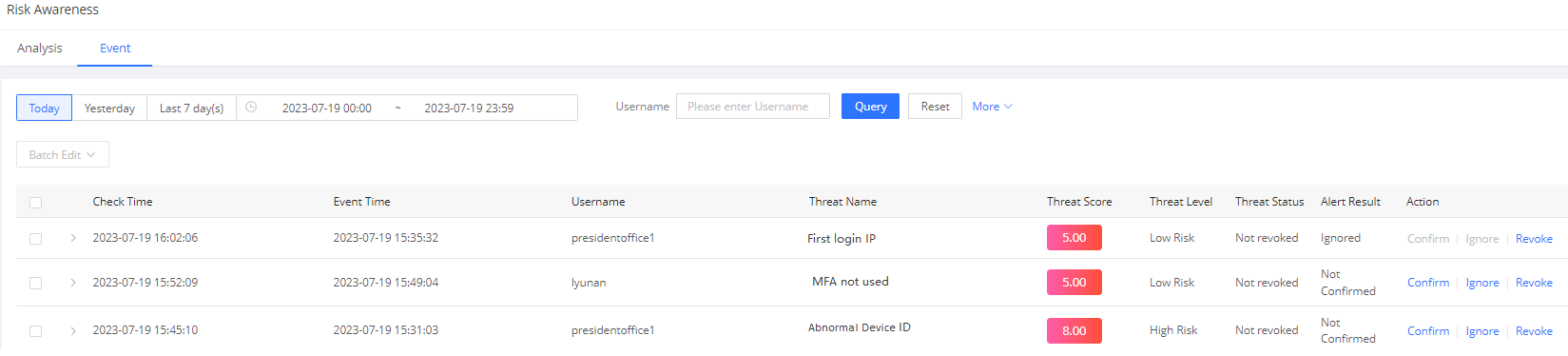Click the Event Time column header
Viewport: 1568px width, 356px height.
point(361,202)
